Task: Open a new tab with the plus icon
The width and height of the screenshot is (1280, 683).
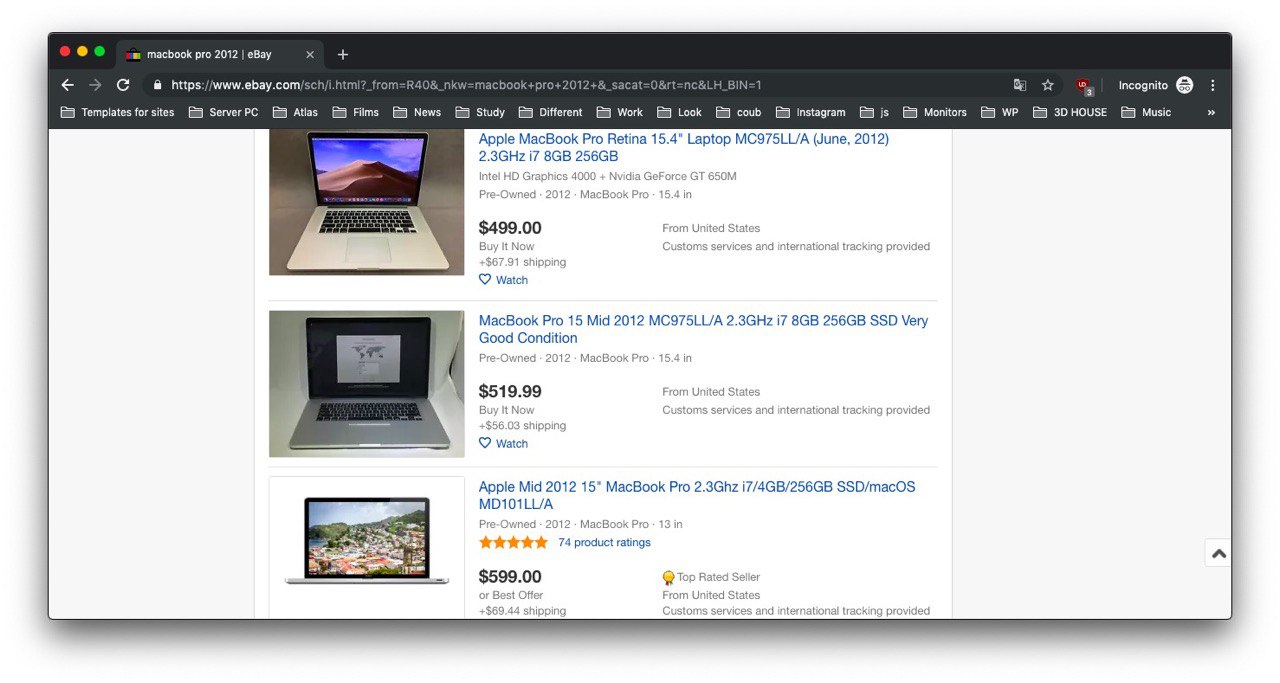Action: pyautogui.click(x=343, y=54)
